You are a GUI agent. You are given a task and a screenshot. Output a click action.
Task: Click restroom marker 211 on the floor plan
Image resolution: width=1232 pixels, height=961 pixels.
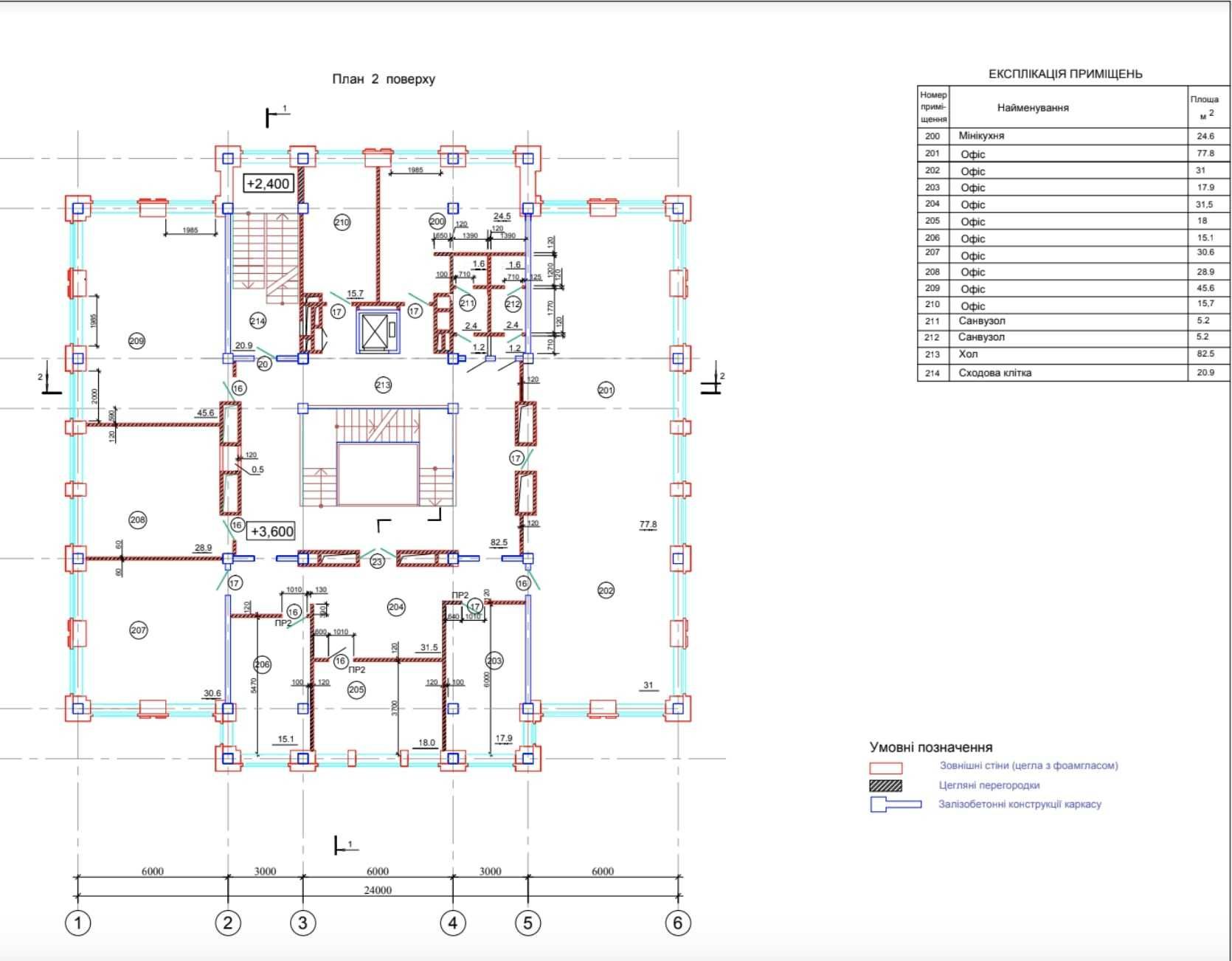pos(467,303)
